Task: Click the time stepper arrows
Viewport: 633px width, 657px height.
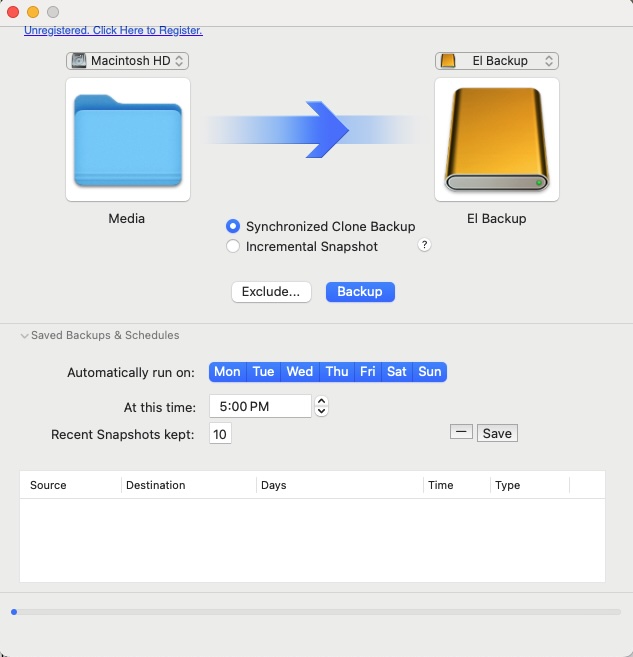Action: coord(321,406)
